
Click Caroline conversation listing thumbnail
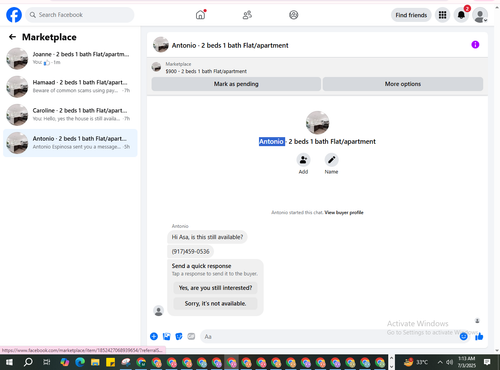click(x=17, y=115)
